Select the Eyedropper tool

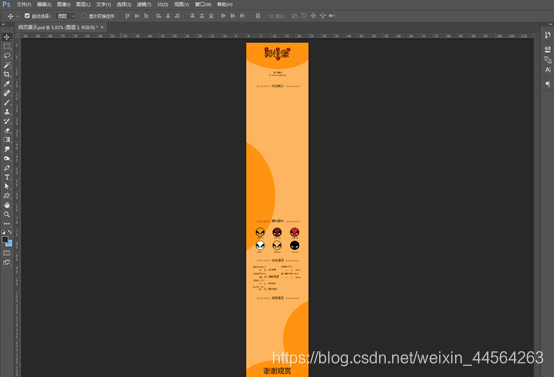coord(7,84)
